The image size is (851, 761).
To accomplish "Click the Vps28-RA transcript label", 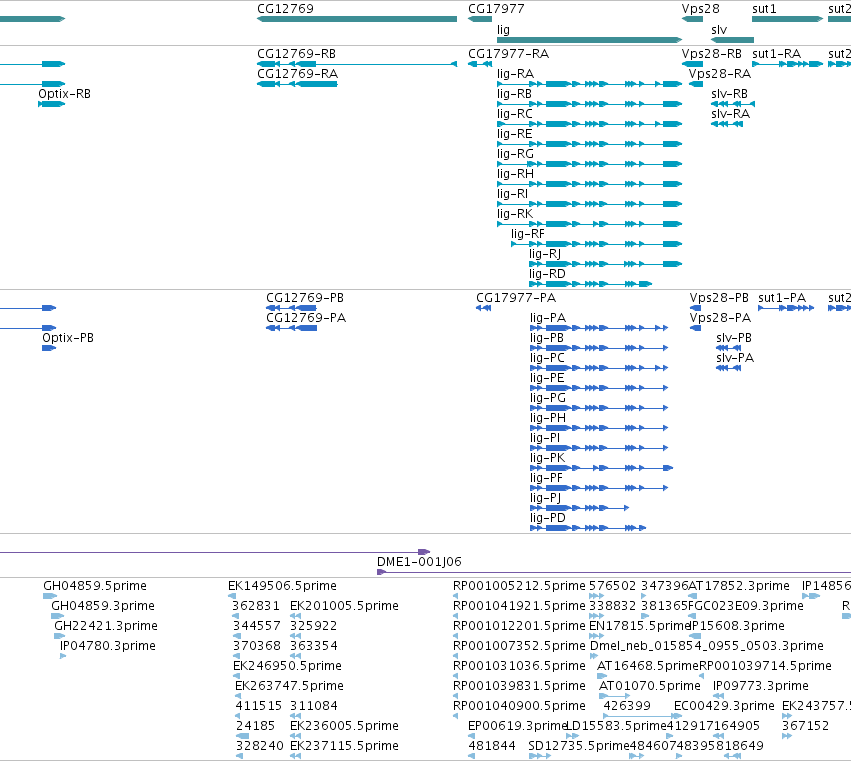I will [720, 74].
